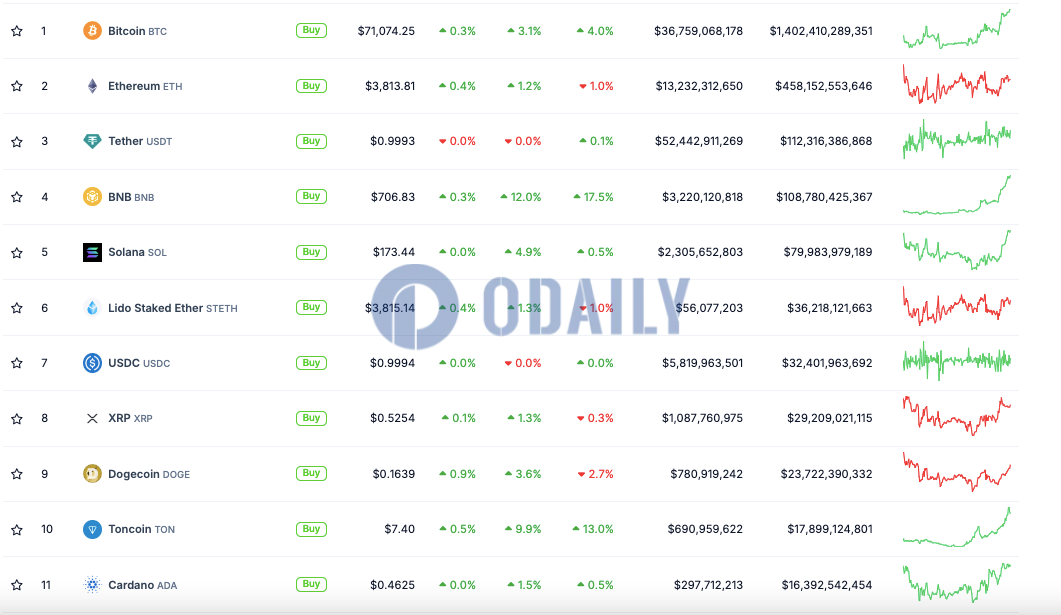
Task: View BNB 7-day sparkline chart
Action: pos(957,195)
